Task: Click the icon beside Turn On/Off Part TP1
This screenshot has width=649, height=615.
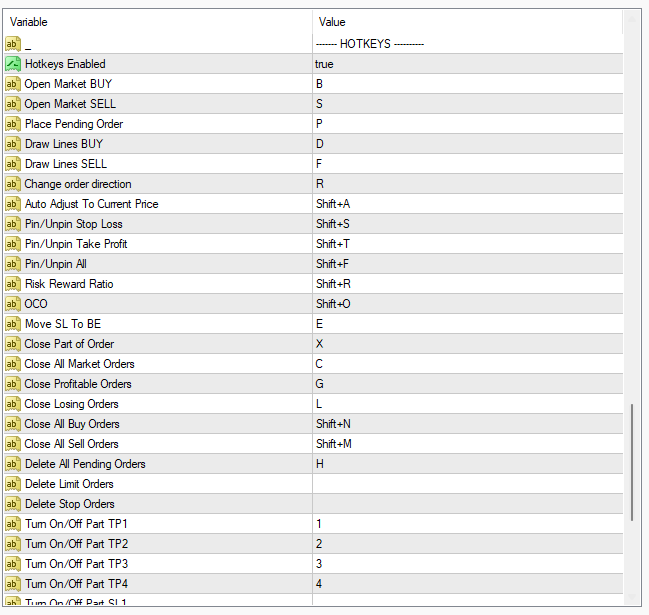Action: click(13, 524)
